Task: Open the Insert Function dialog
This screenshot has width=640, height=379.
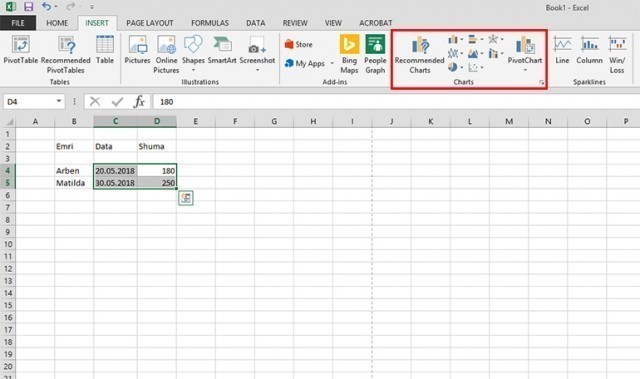Action: tap(139, 101)
